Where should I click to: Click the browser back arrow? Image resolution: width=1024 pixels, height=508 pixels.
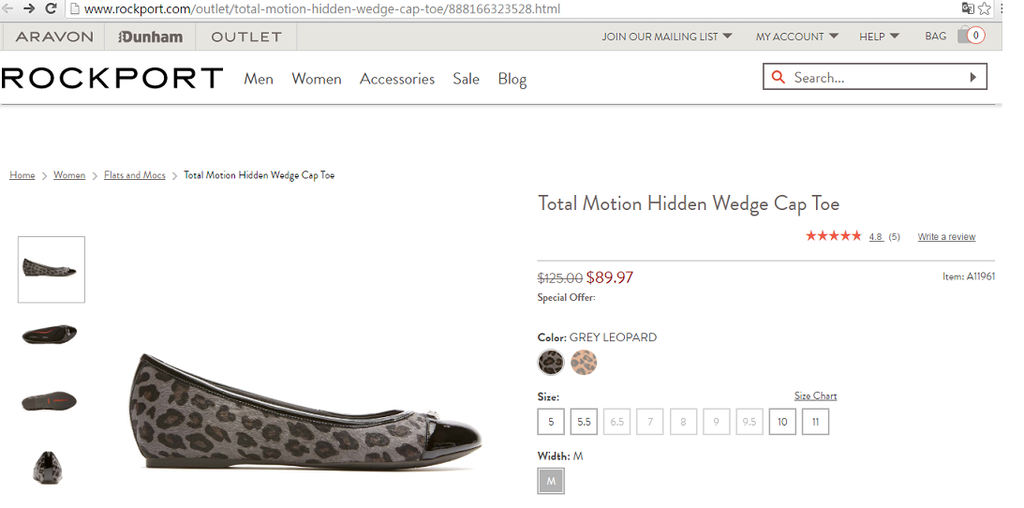click(8, 9)
